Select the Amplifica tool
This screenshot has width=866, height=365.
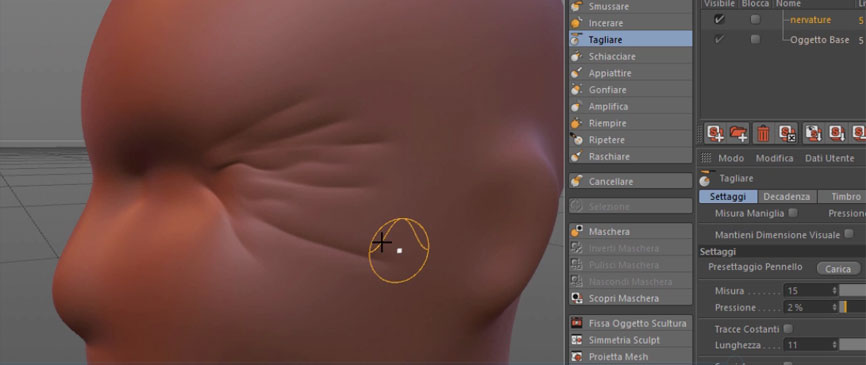pyautogui.click(x=630, y=106)
